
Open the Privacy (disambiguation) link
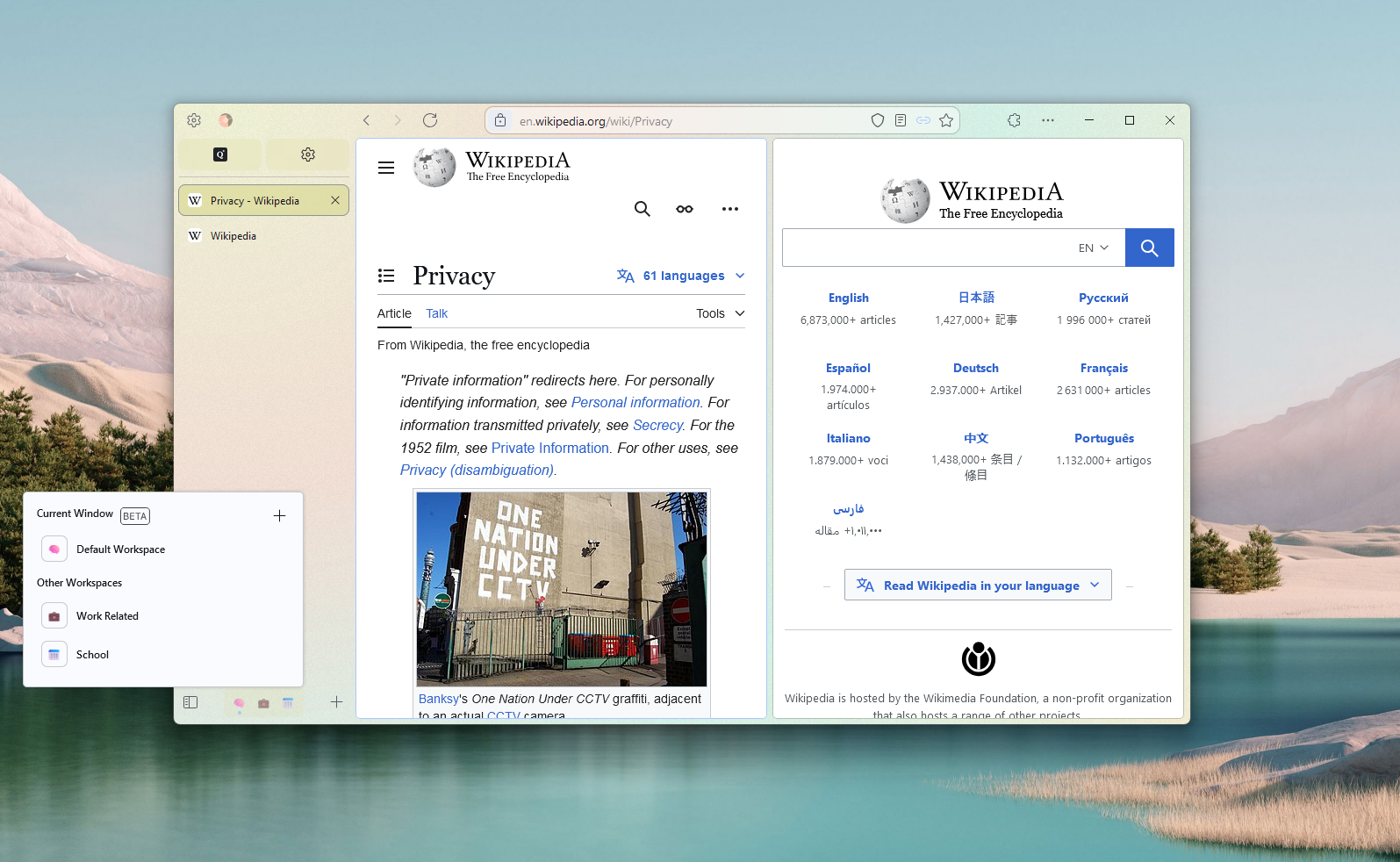click(x=477, y=471)
